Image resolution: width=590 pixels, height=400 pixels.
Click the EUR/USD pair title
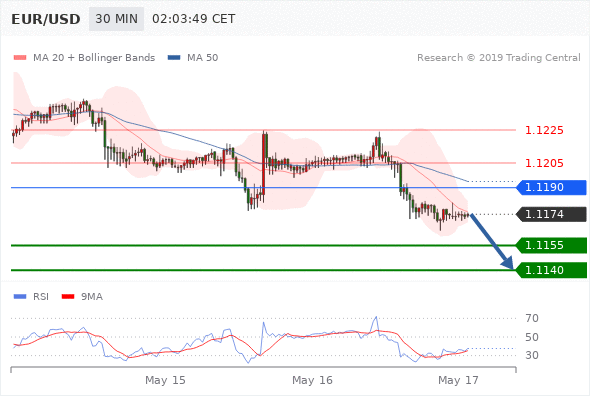click(46, 19)
